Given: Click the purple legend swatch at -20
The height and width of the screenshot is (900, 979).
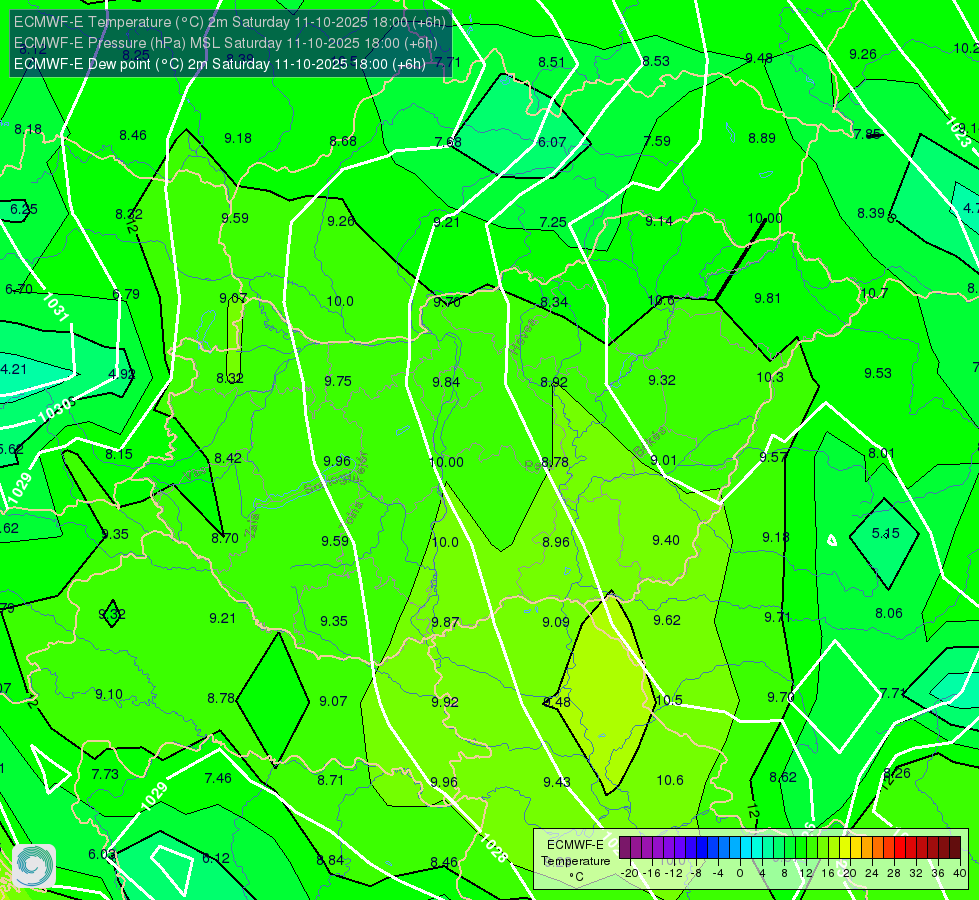Looking at the screenshot, I should 626,848.
